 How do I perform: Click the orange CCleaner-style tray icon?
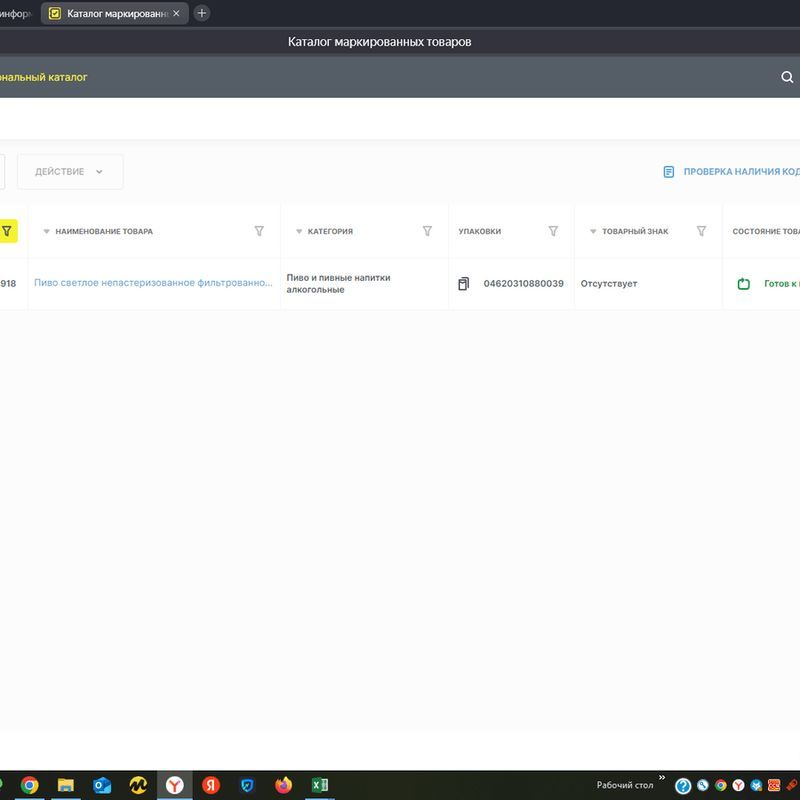coord(774,786)
